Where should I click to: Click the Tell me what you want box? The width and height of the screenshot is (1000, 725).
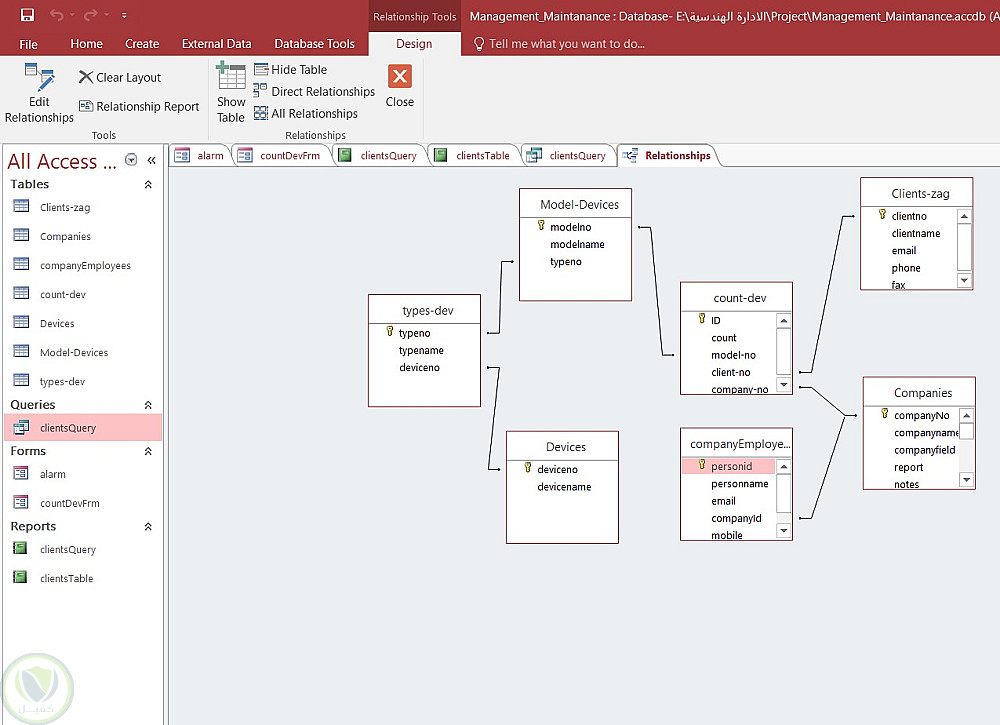[559, 43]
